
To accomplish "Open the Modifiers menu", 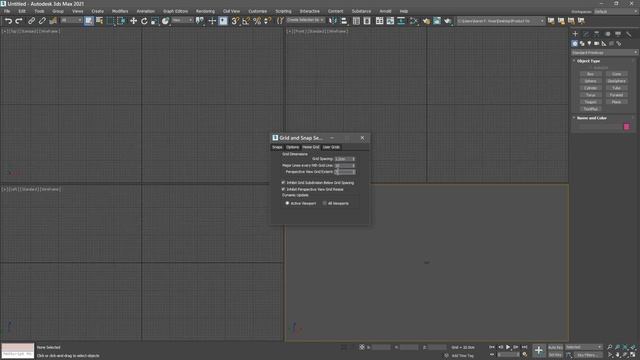I will 120,11.
